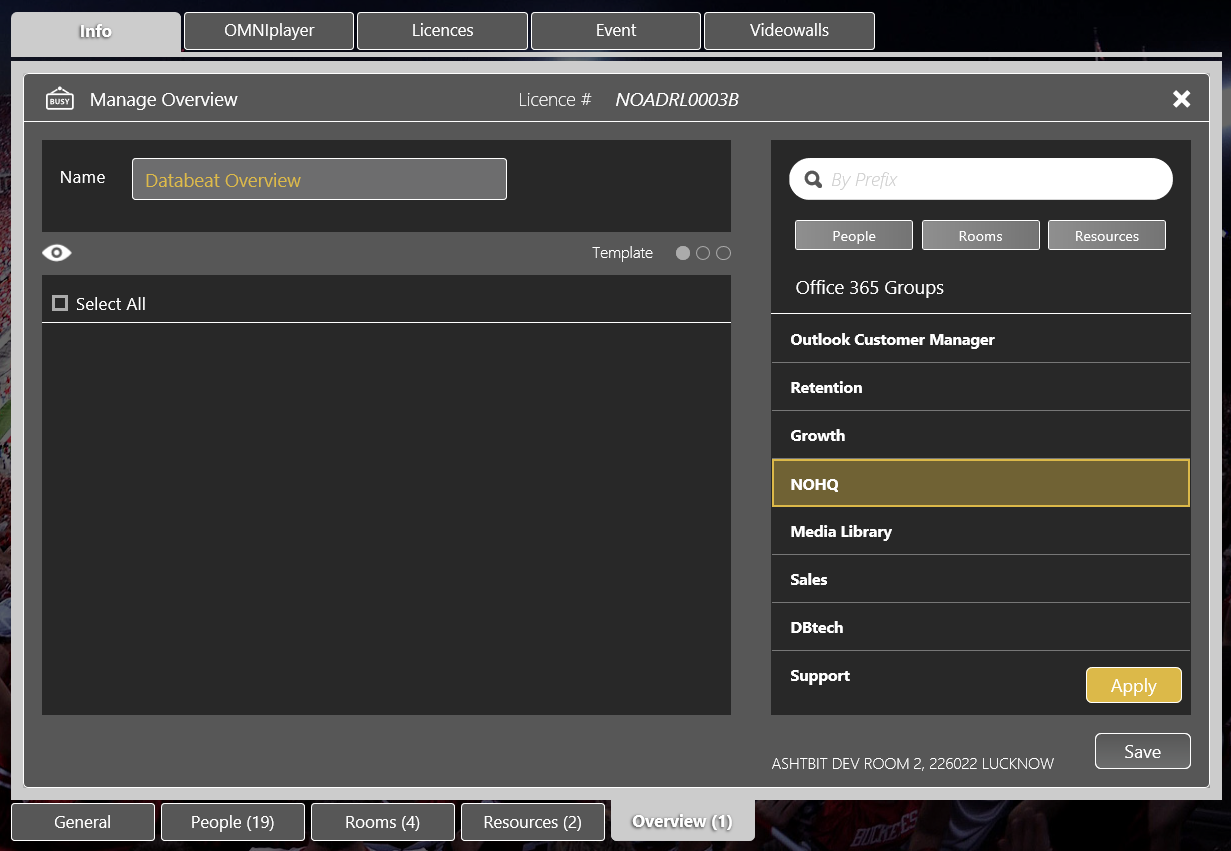Select Outlook Customer Manager group
Image resolution: width=1231 pixels, height=851 pixels.
pyautogui.click(x=981, y=339)
